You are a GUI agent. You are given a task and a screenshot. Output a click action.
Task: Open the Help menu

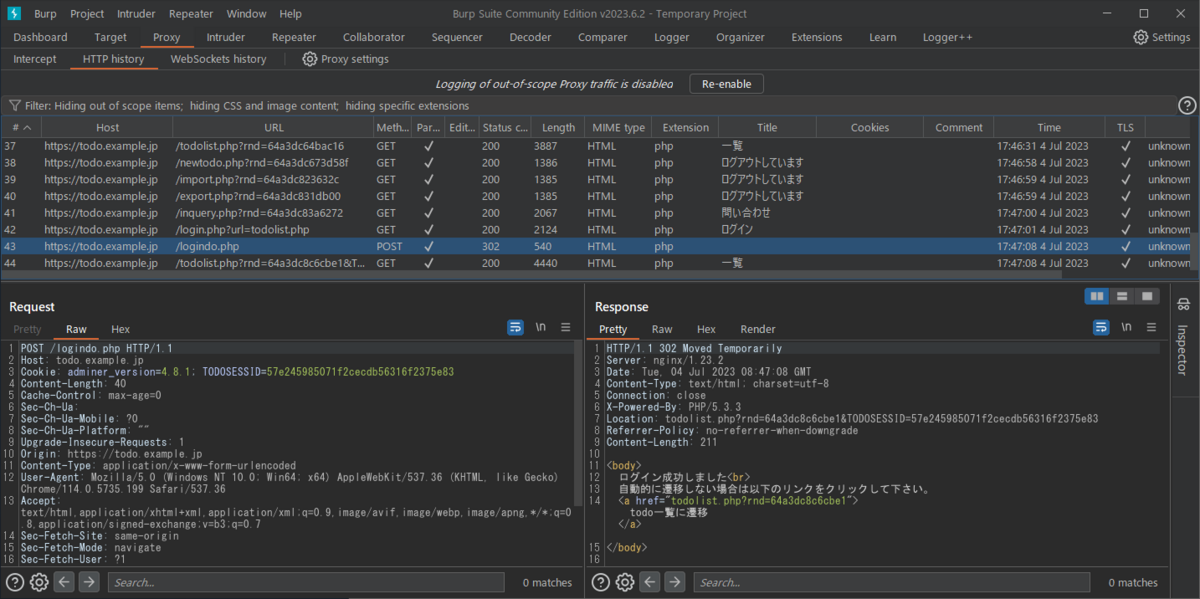(x=290, y=14)
